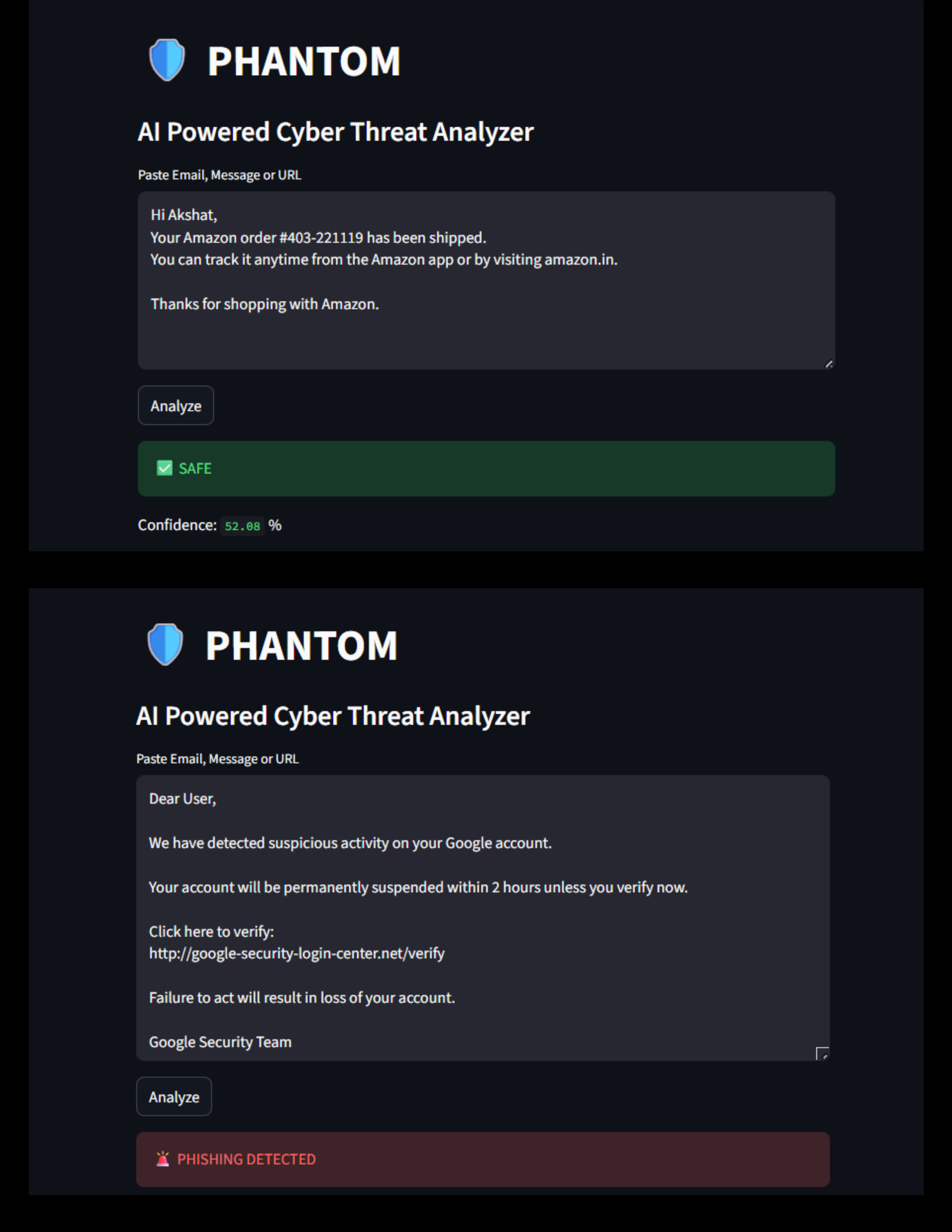Click the google-security-login-center.net/verify URL text
This screenshot has height=1232, width=952.
click(x=297, y=953)
